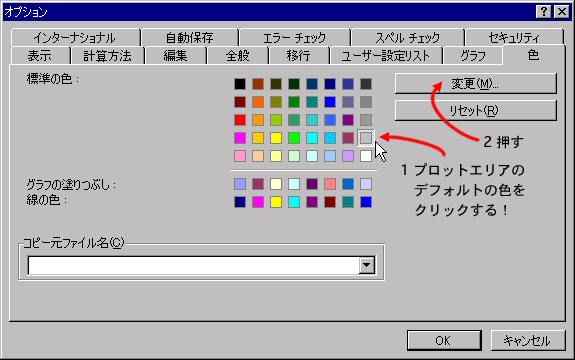Go to the ユーザー設定リスト tab
Viewport: 575px width, 360px height.
pos(386,56)
